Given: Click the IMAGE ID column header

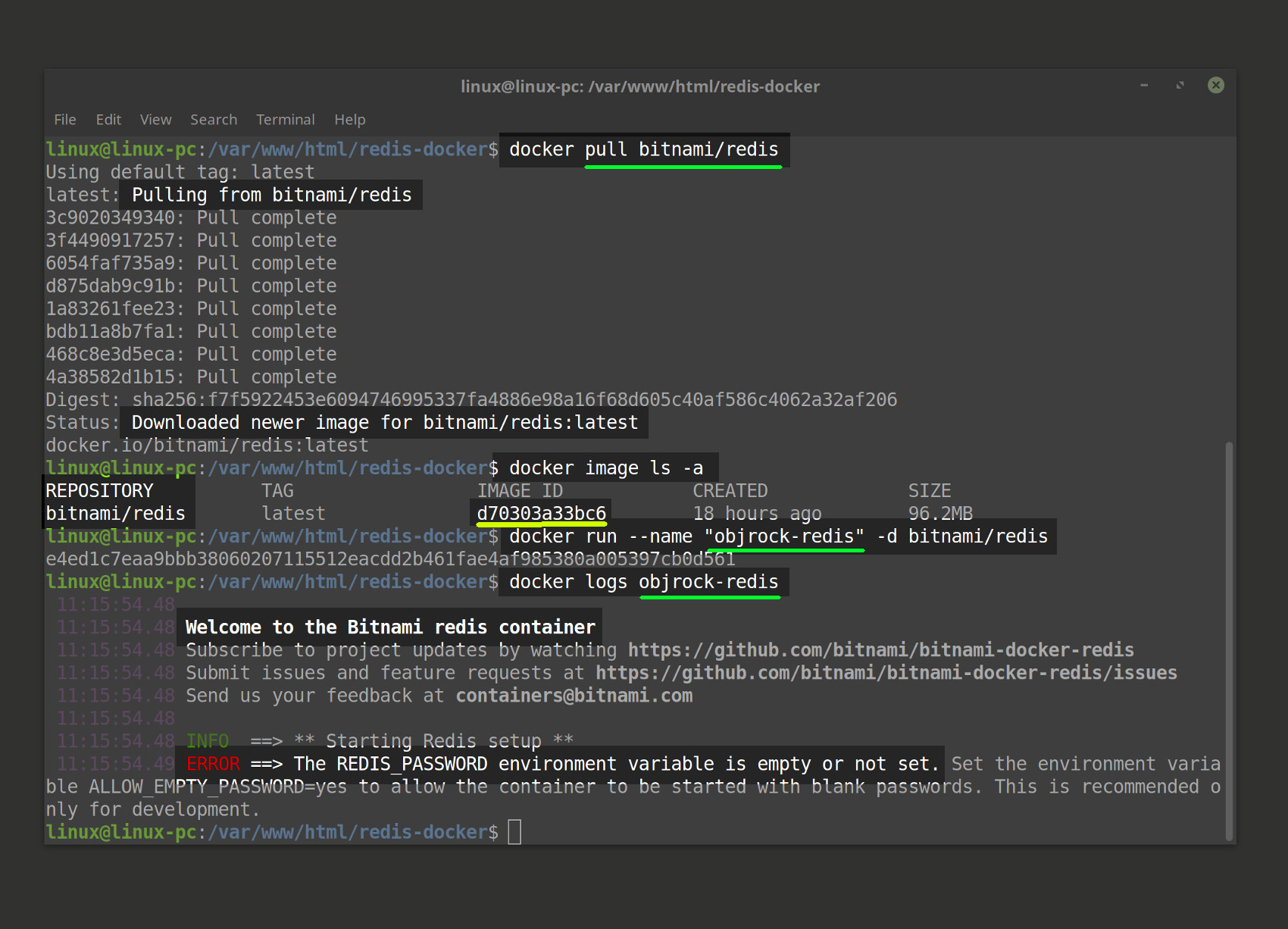Looking at the screenshot, I should click(x=520, y=490).
